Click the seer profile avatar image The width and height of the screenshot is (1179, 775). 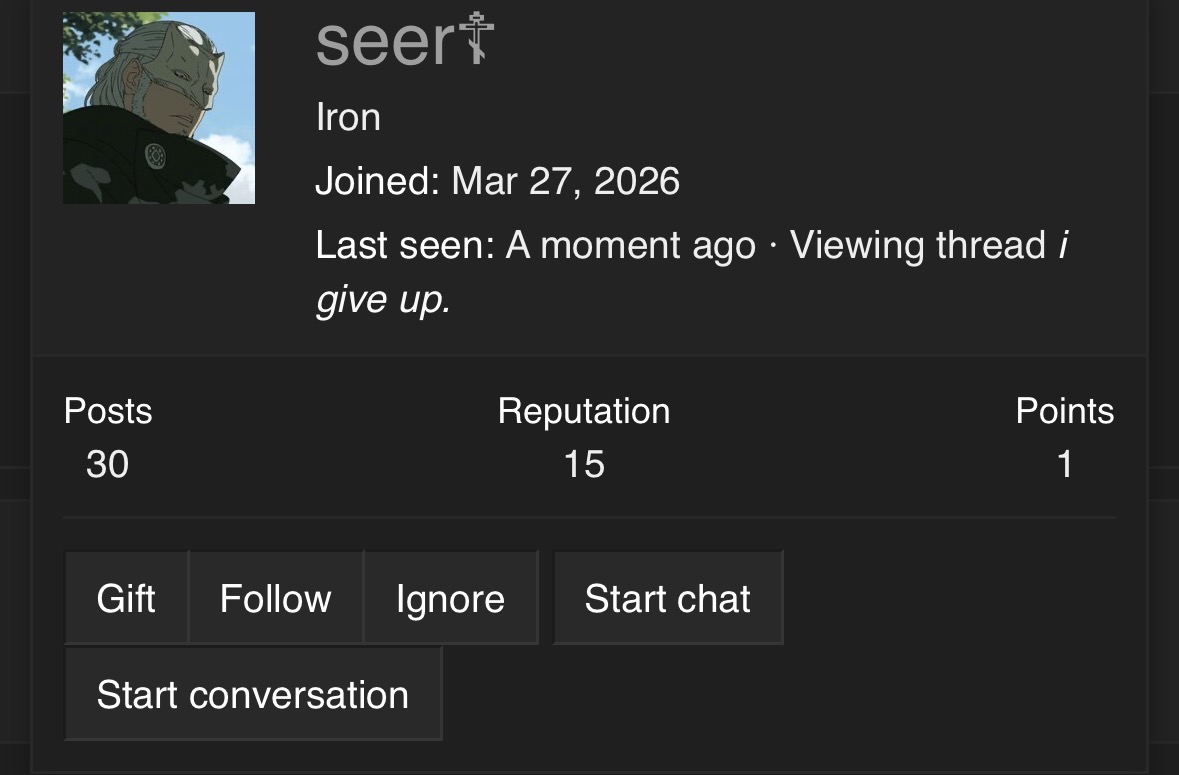[x=158, y=108]
